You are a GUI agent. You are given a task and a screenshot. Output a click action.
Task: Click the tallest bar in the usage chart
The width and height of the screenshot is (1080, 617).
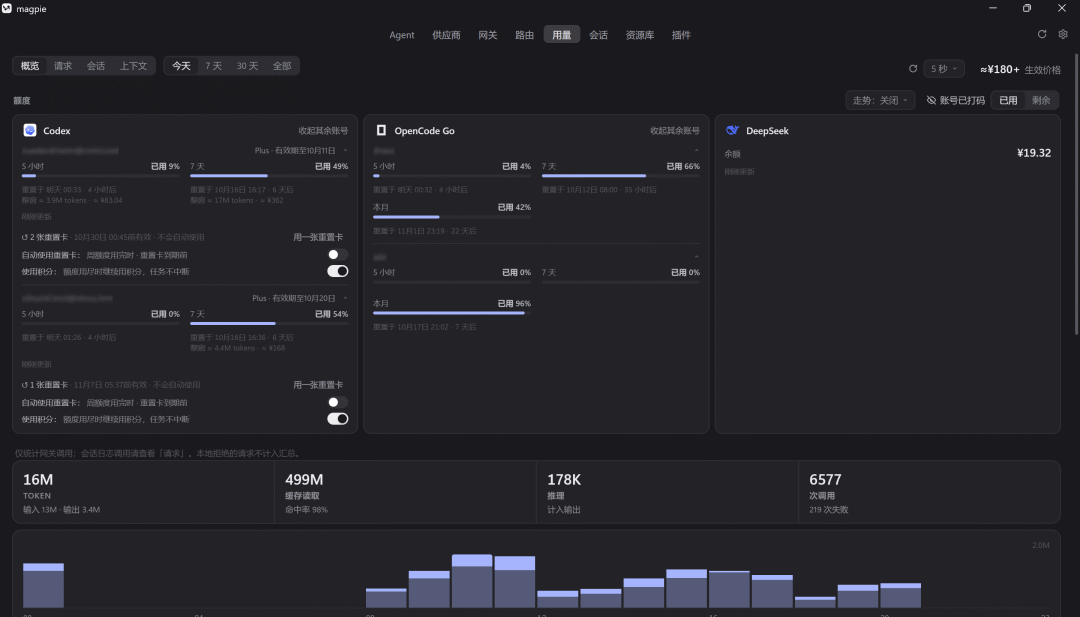472,581
